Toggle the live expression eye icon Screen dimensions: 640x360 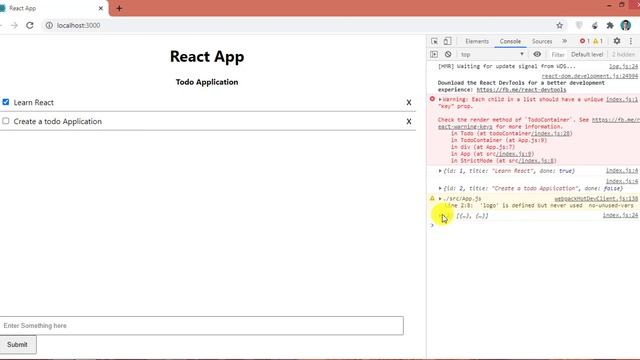click(x=537, y=54)
